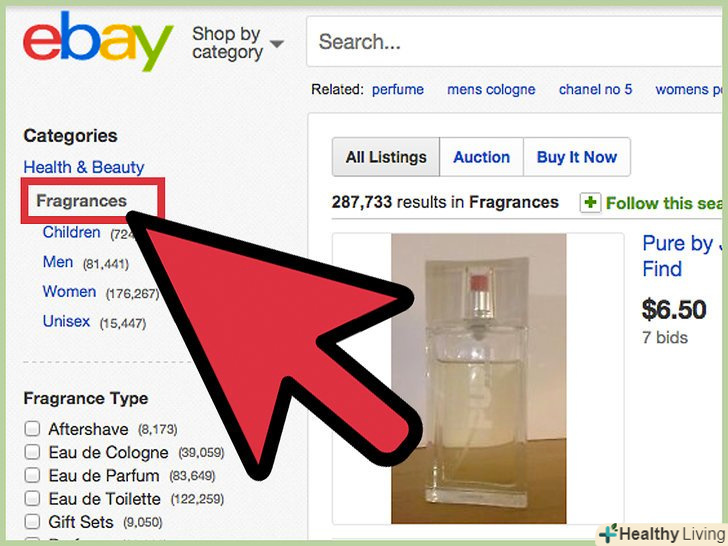Open the Women fragrances subcategory

(x=70, y=292)
